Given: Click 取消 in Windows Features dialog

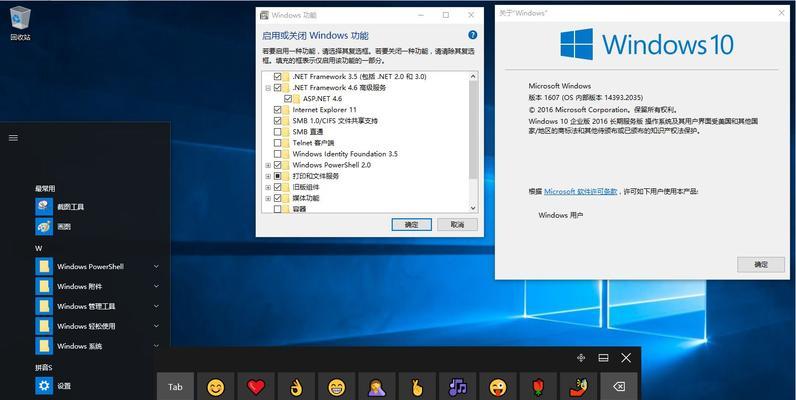Looking at the screenshot, I should 457,224.
